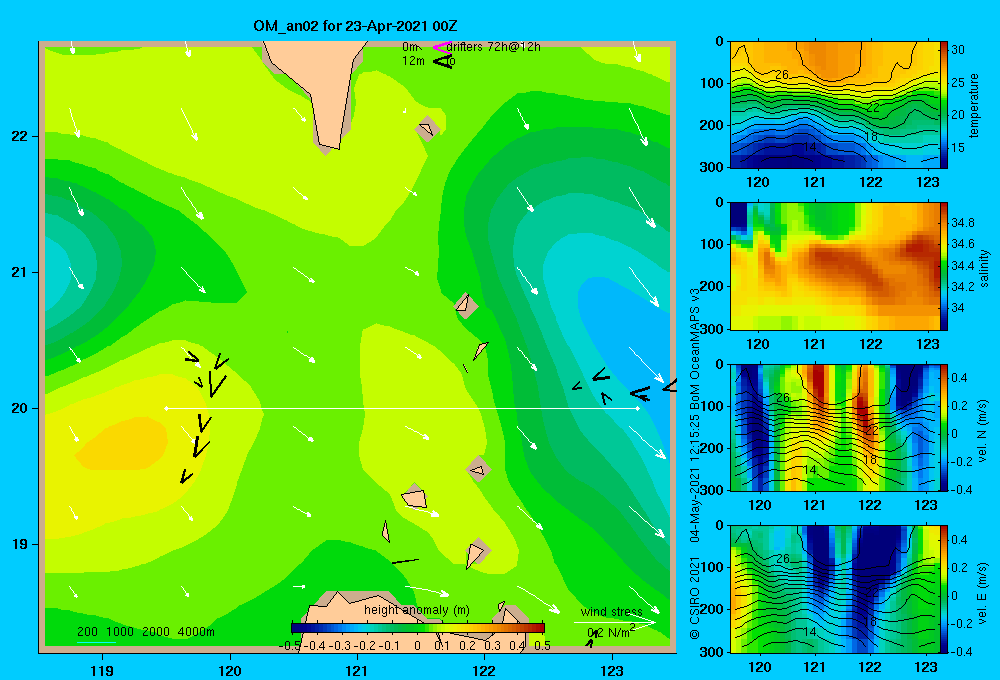This screenshot has width=1000, height=680.
Task: Click the "drifters 72h@12h" legend text
Action: tap(493, 47)
